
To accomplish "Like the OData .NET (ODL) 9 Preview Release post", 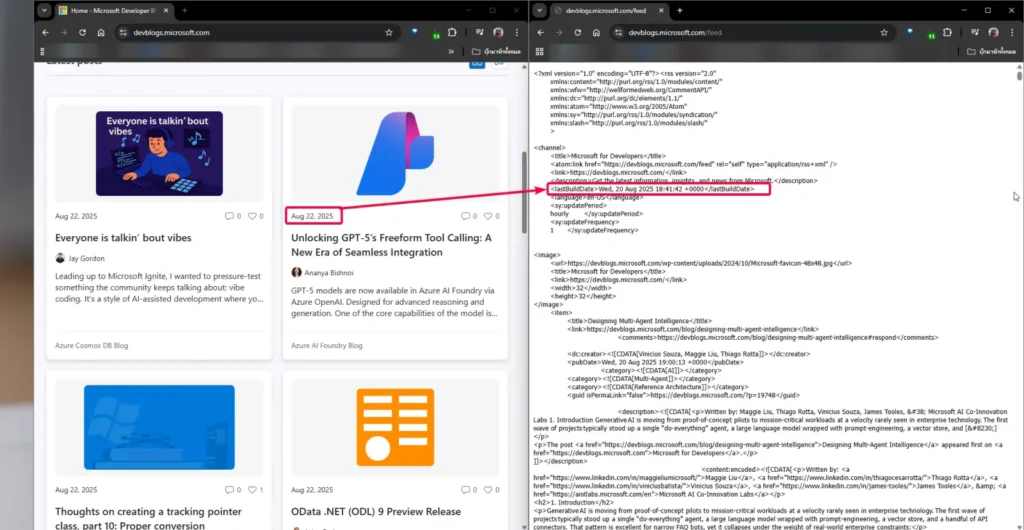I will (488, 490).
